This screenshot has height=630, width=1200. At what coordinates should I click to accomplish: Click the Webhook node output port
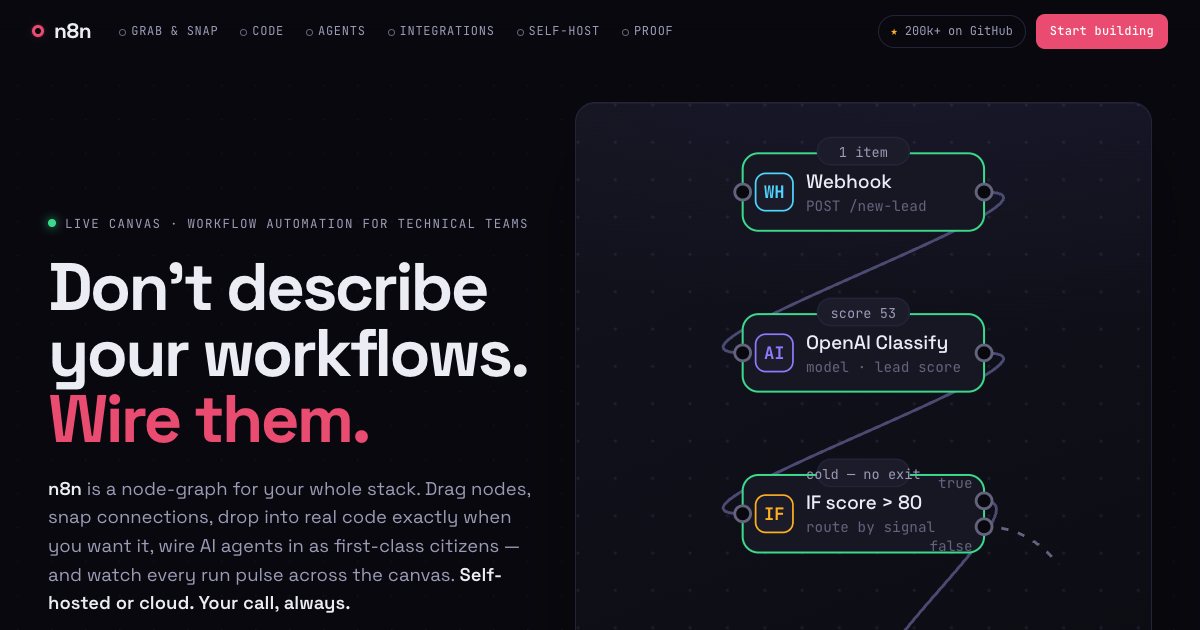(x=984, y=192)
